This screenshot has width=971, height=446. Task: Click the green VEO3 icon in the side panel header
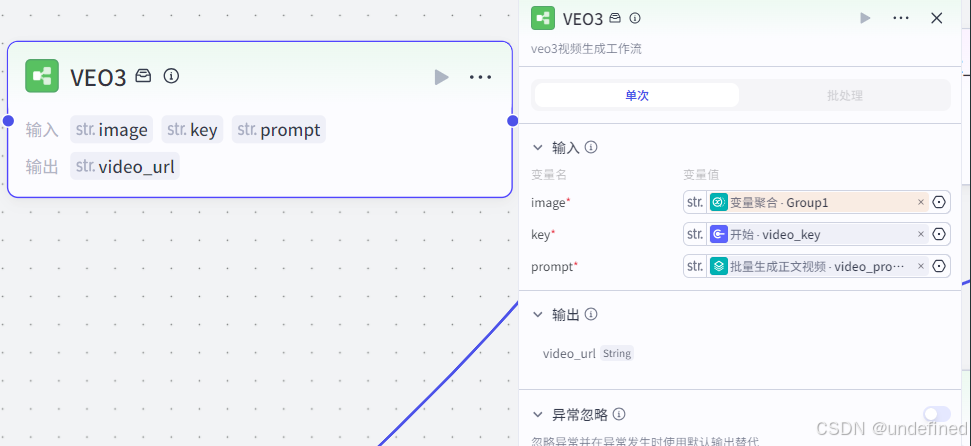click(543, 18)
